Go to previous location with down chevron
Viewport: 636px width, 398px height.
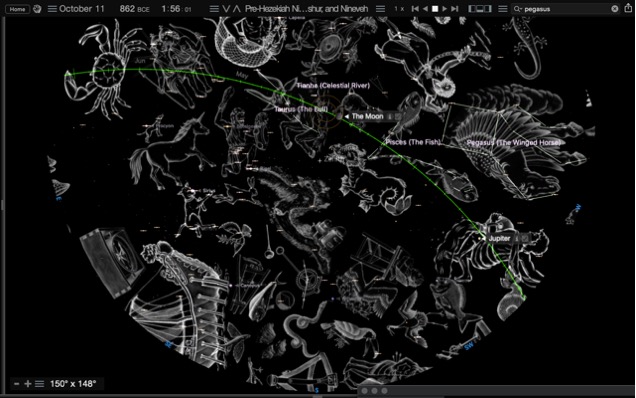pyautogui.click(x=226, y=9)
